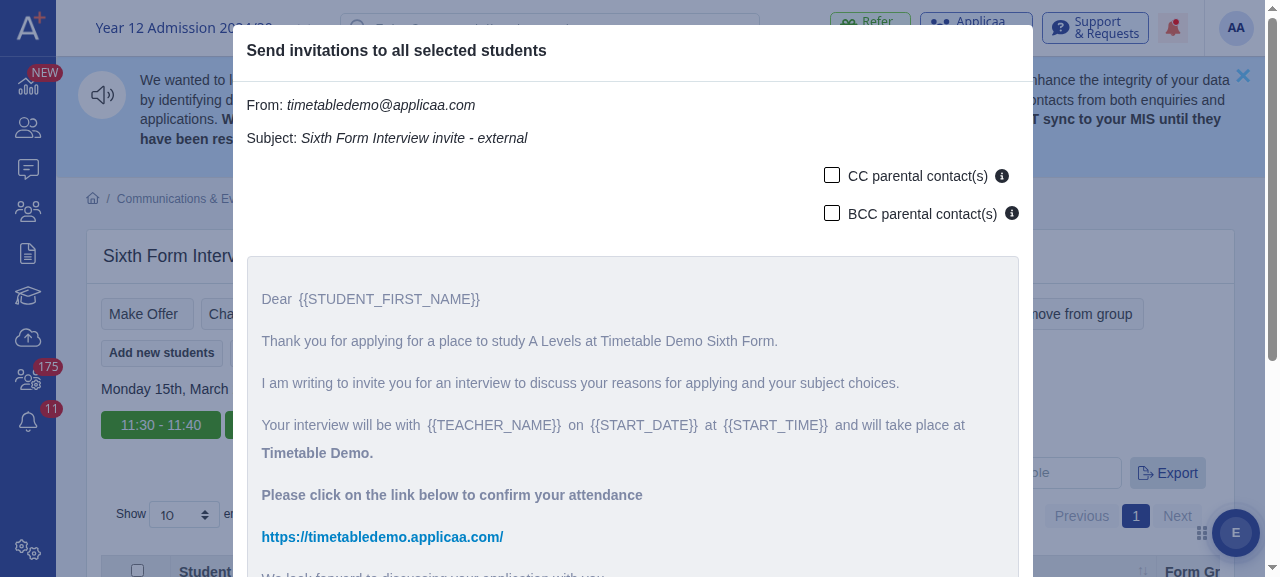Open the messages chat sidebar icon
The image size is (1280, 577).
point(28,169)
